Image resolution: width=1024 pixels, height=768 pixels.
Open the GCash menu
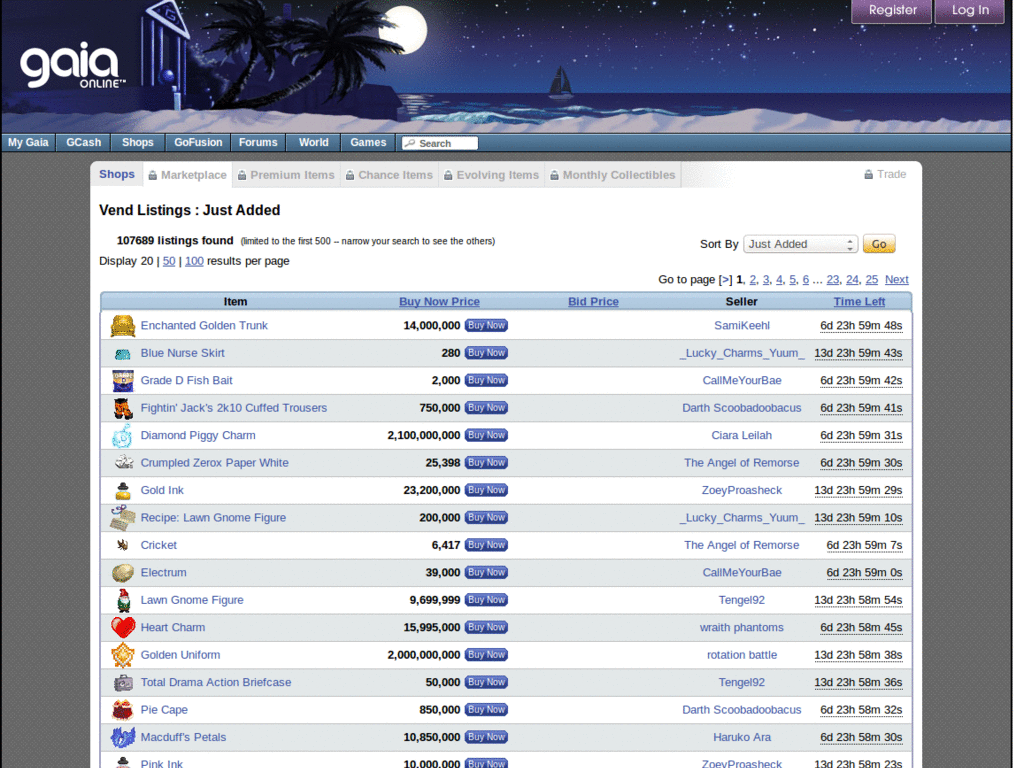[84, 142]
